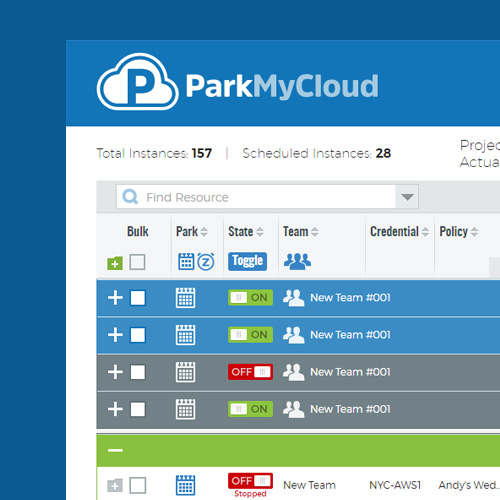The height and width of the screenshot is (500, 500).
Task: Click the Total Instances 157 count
Action: click(202, 153)
